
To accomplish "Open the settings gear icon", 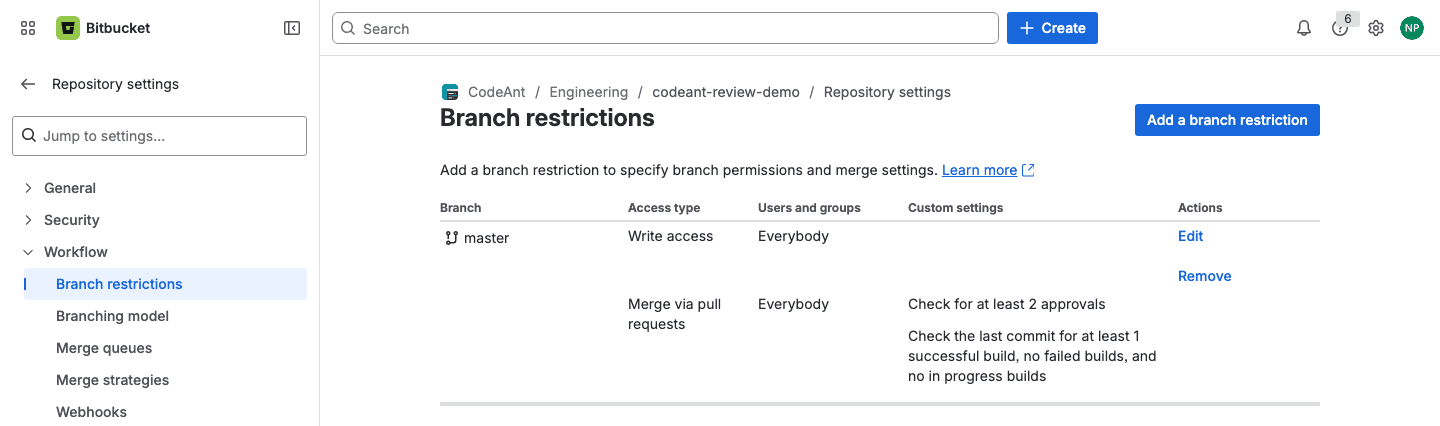I will tap(1376, 28).
